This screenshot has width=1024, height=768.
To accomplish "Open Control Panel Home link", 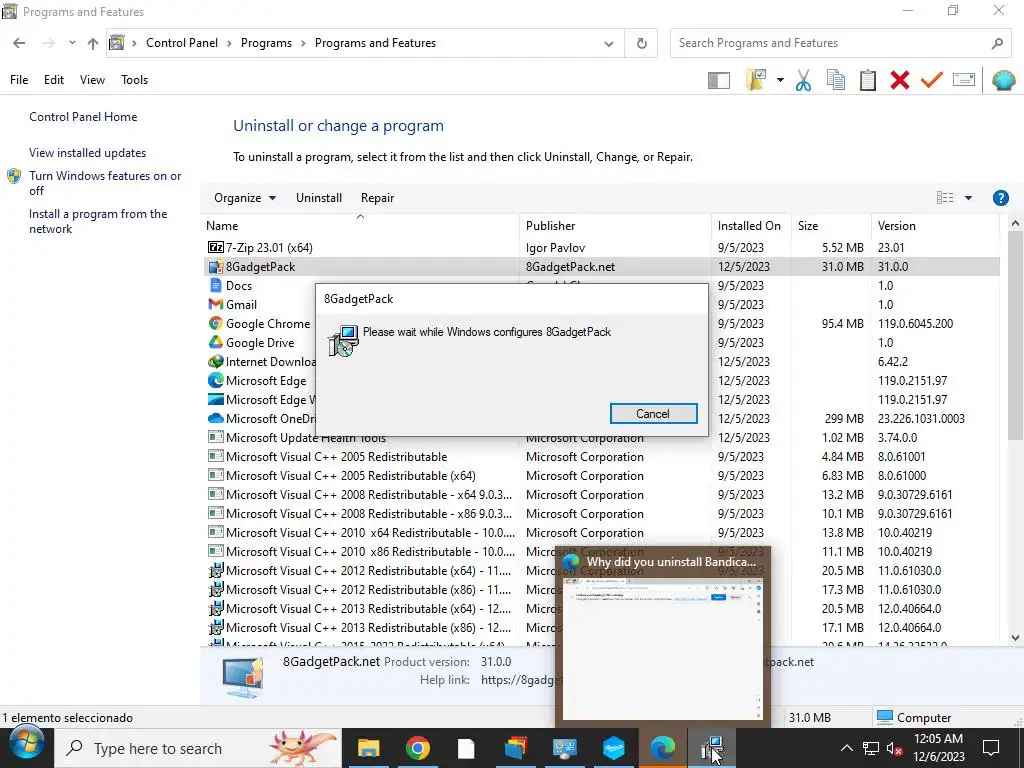I will (x=83, y=117).
